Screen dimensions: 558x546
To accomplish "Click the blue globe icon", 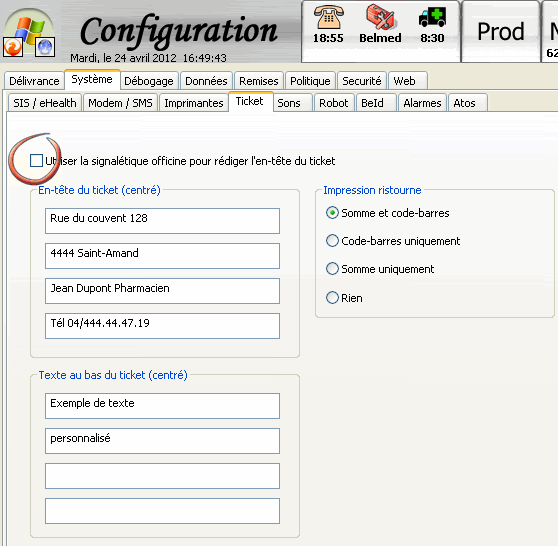I will (x=45, y=47).
